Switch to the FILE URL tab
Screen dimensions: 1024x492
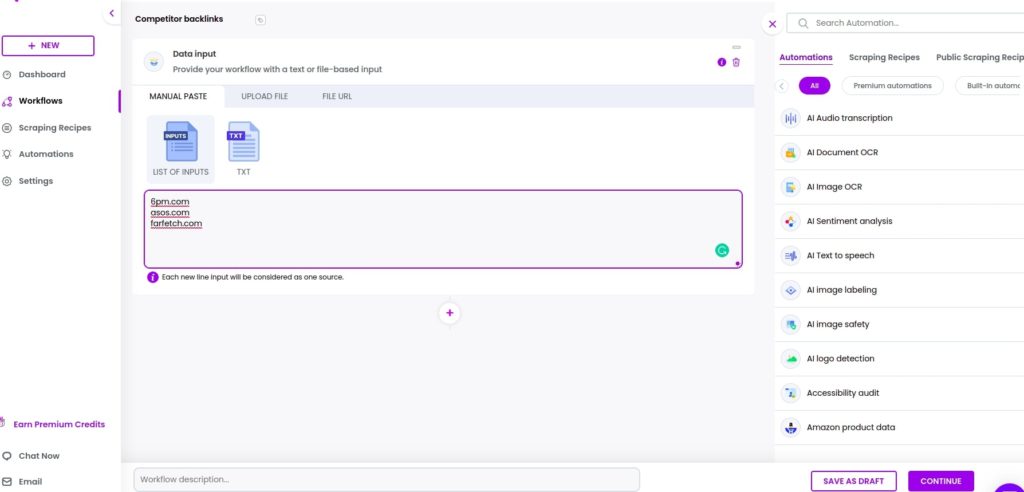point(337,96)
